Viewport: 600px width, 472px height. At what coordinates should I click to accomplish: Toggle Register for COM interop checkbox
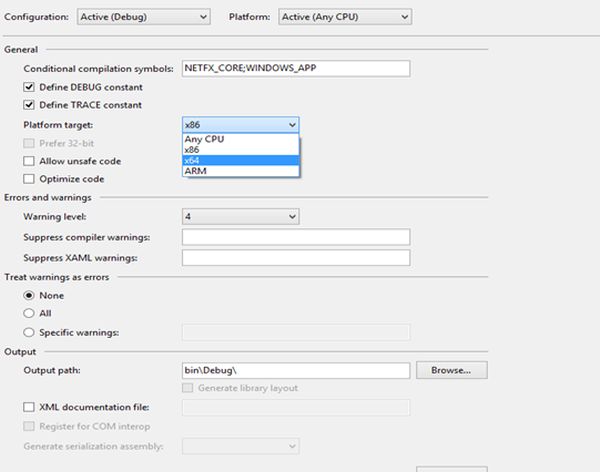click(29, 426)
